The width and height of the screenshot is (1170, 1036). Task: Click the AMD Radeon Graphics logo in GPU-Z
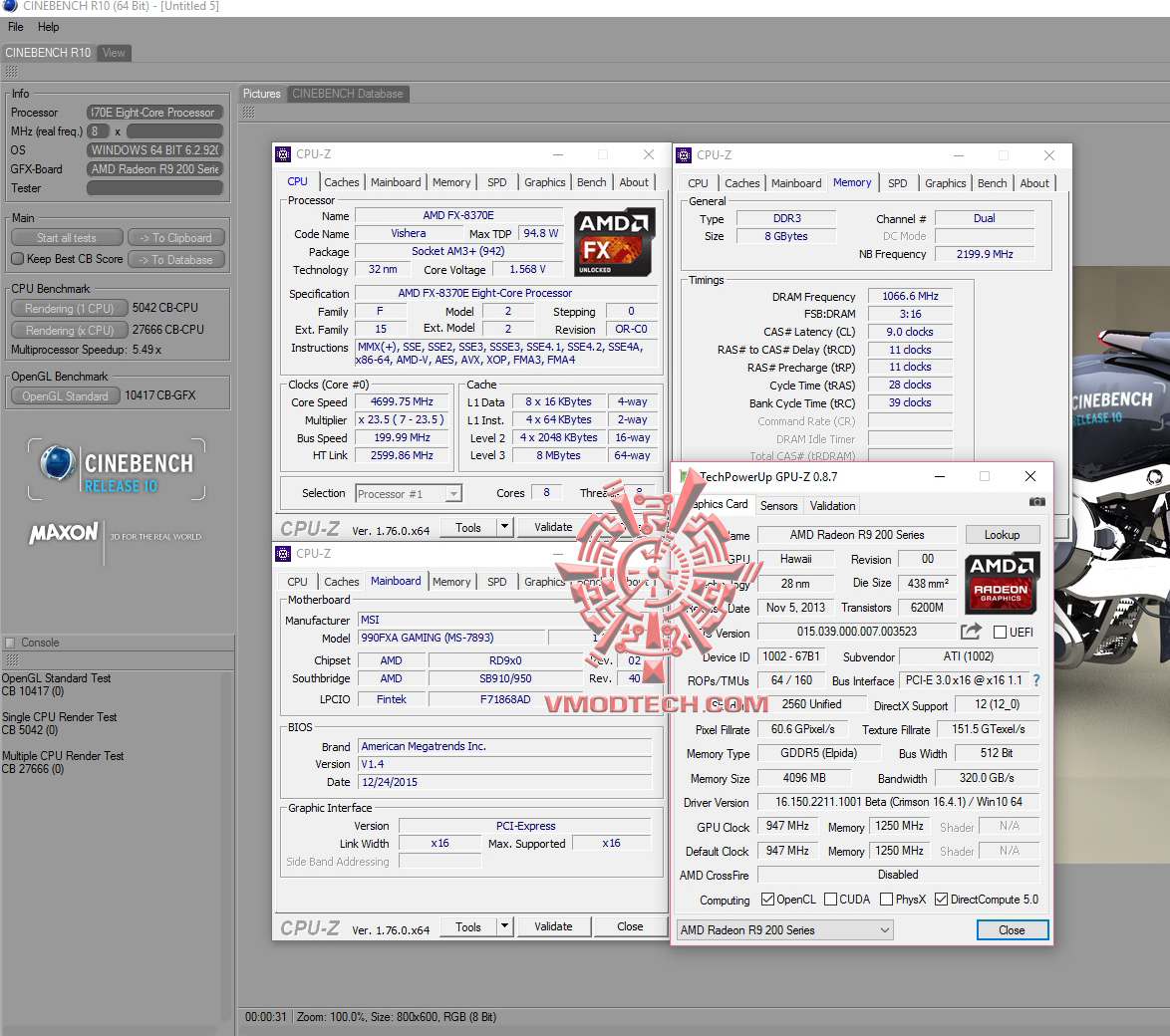coord(1002,584)
